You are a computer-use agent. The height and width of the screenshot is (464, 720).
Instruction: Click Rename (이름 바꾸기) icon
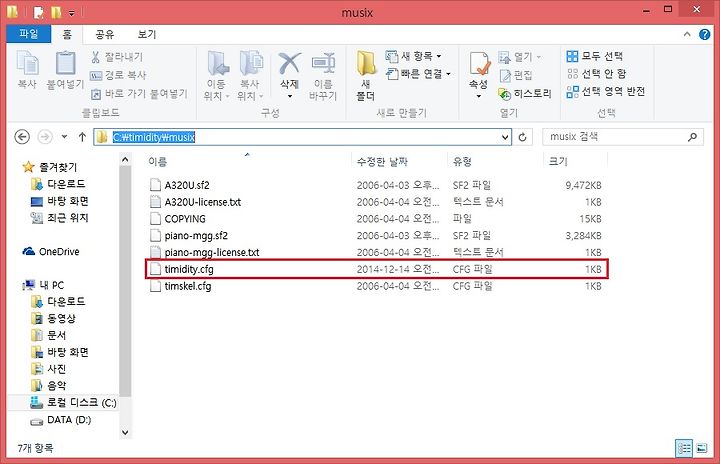(323, 63)
